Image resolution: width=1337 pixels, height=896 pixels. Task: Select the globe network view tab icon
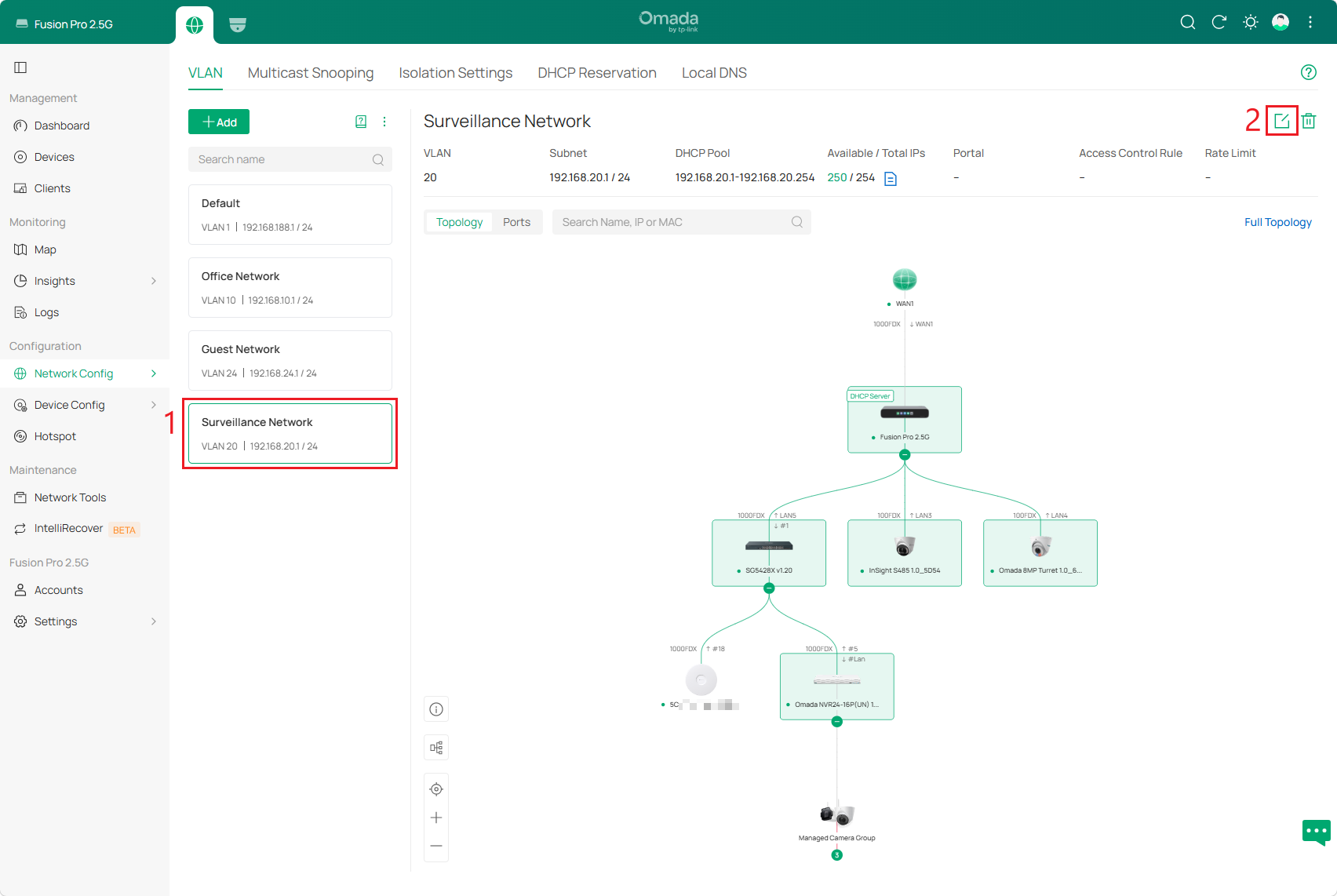[x=195, y=25]
